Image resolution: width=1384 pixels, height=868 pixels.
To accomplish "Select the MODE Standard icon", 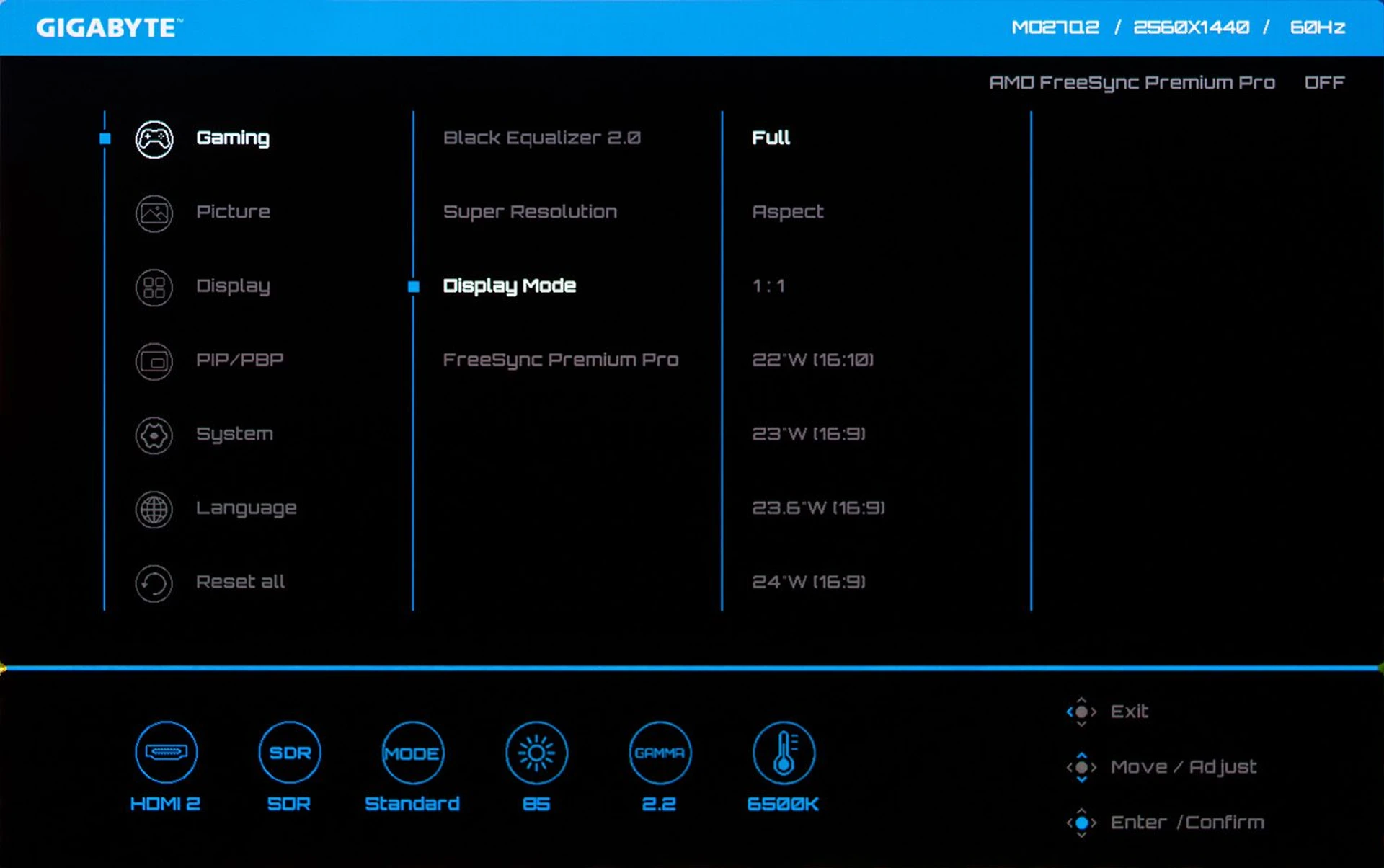I will [413, 752].
